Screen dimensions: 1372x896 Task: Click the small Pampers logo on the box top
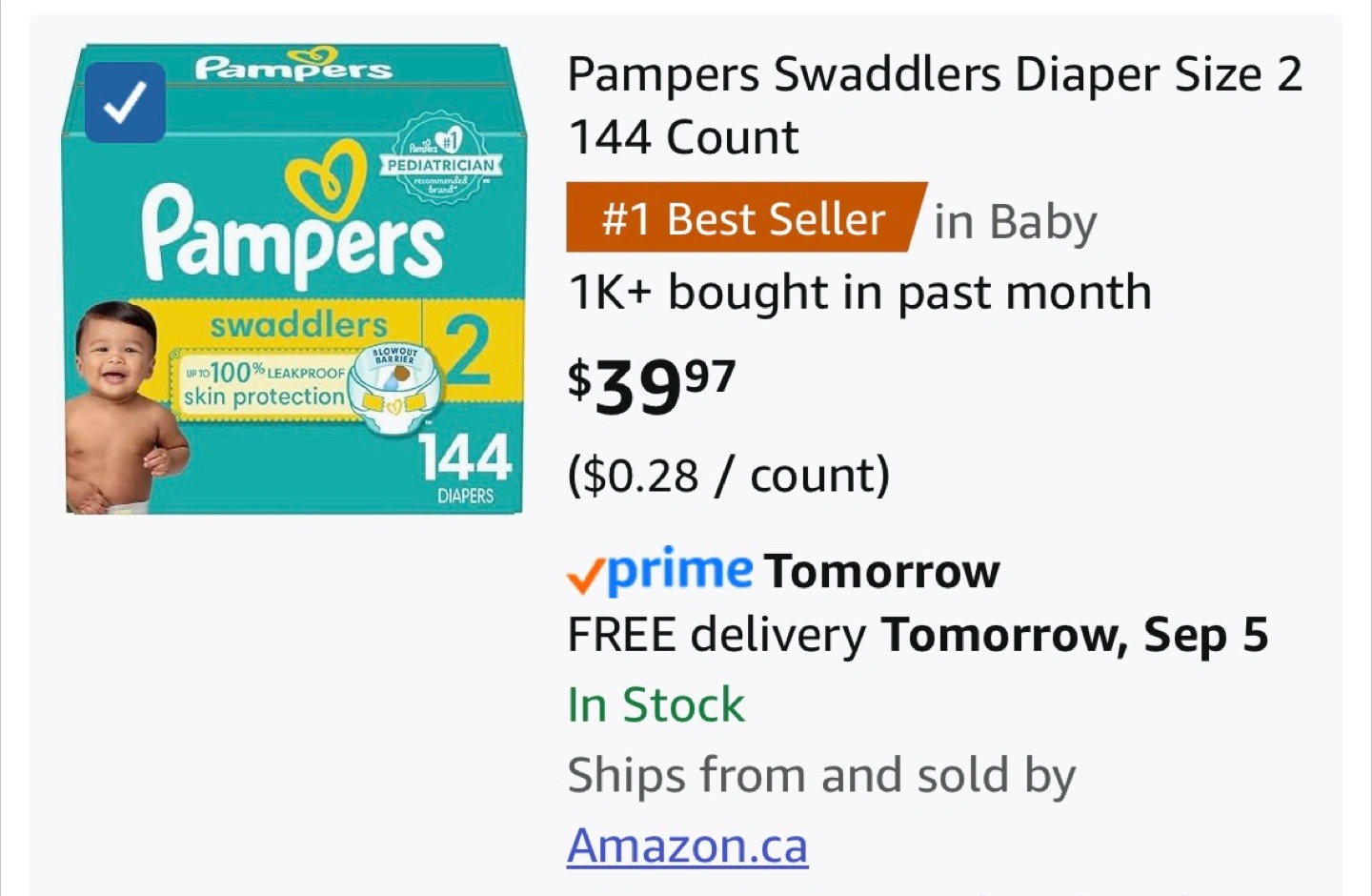point(293,66)
